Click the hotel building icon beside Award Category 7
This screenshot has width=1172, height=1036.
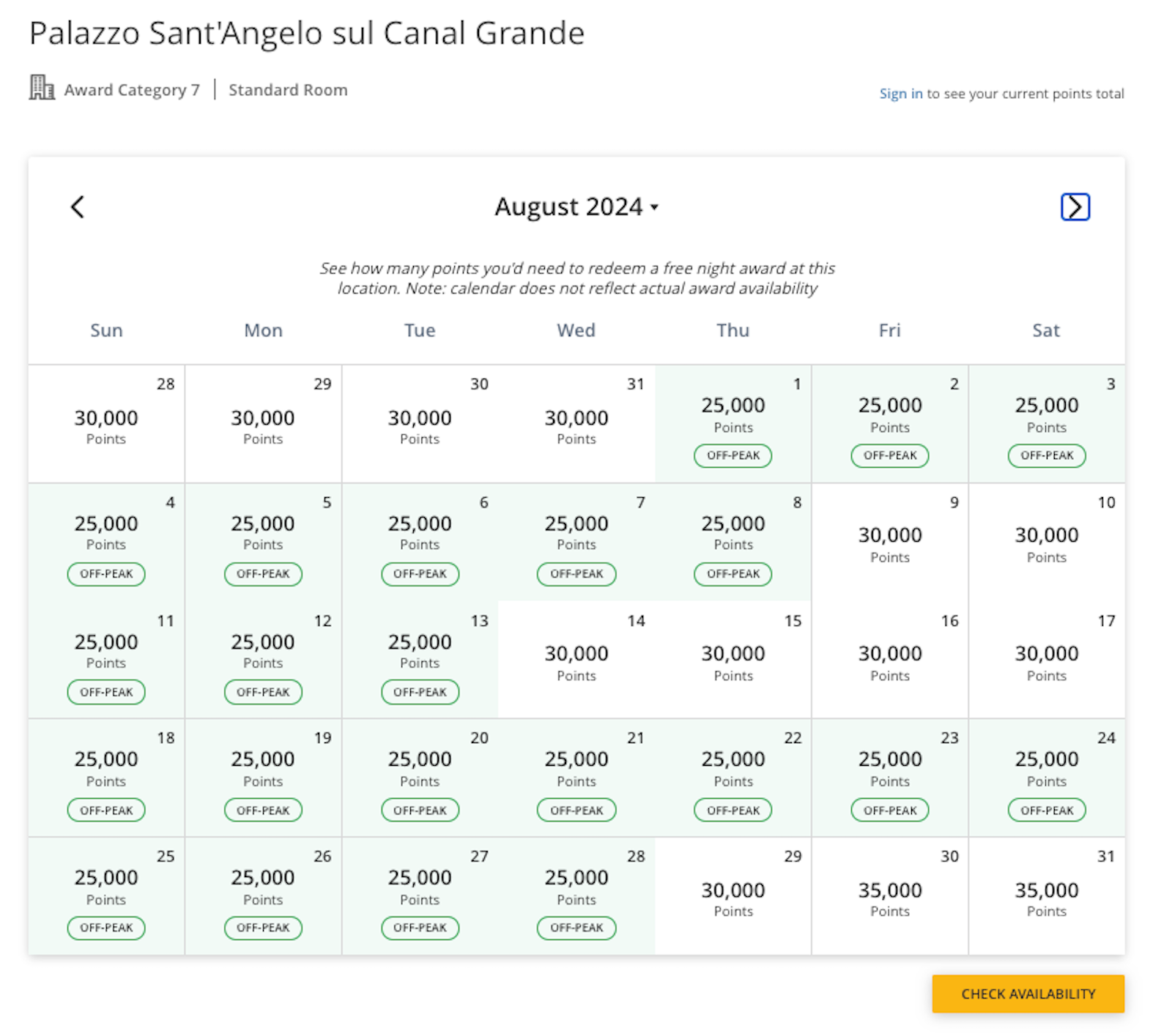[x=42, y=87]
